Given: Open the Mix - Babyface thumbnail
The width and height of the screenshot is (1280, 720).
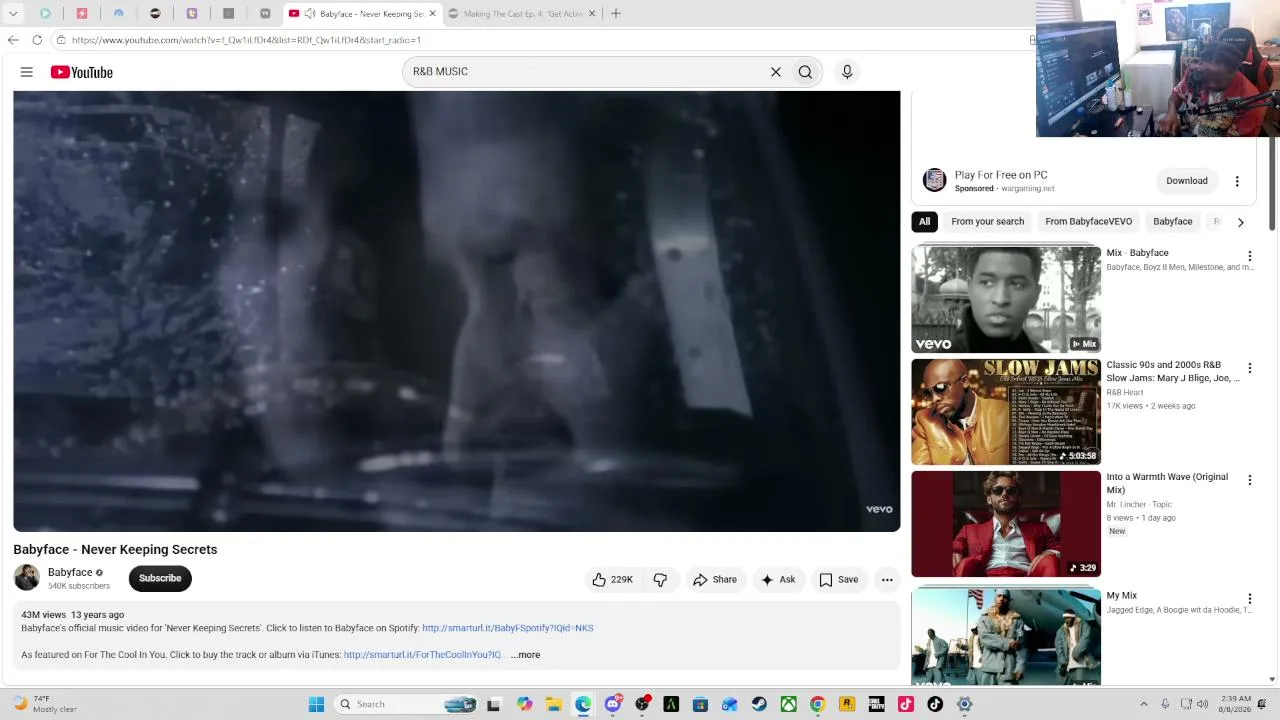Looking at the screenshot, I should tap(1006, 299).
